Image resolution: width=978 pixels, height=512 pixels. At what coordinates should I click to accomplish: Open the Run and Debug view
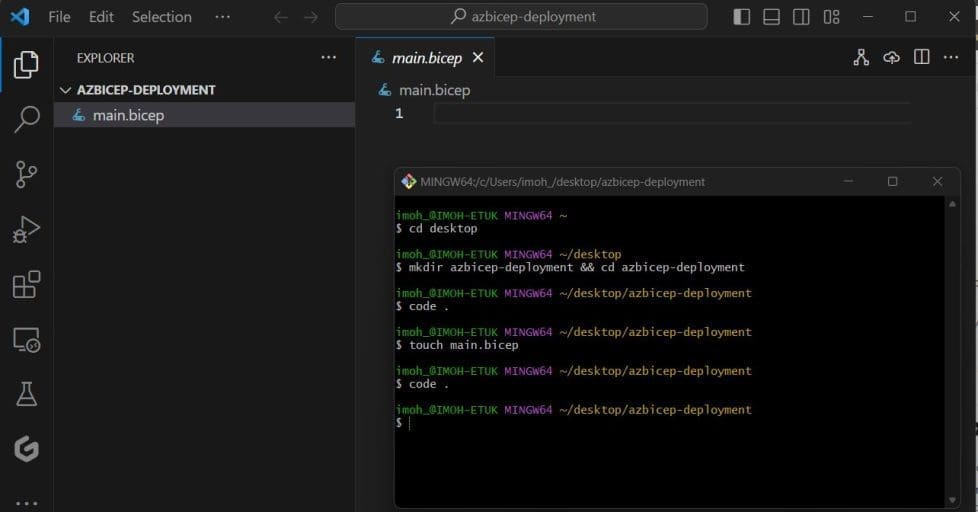(27, 229)
